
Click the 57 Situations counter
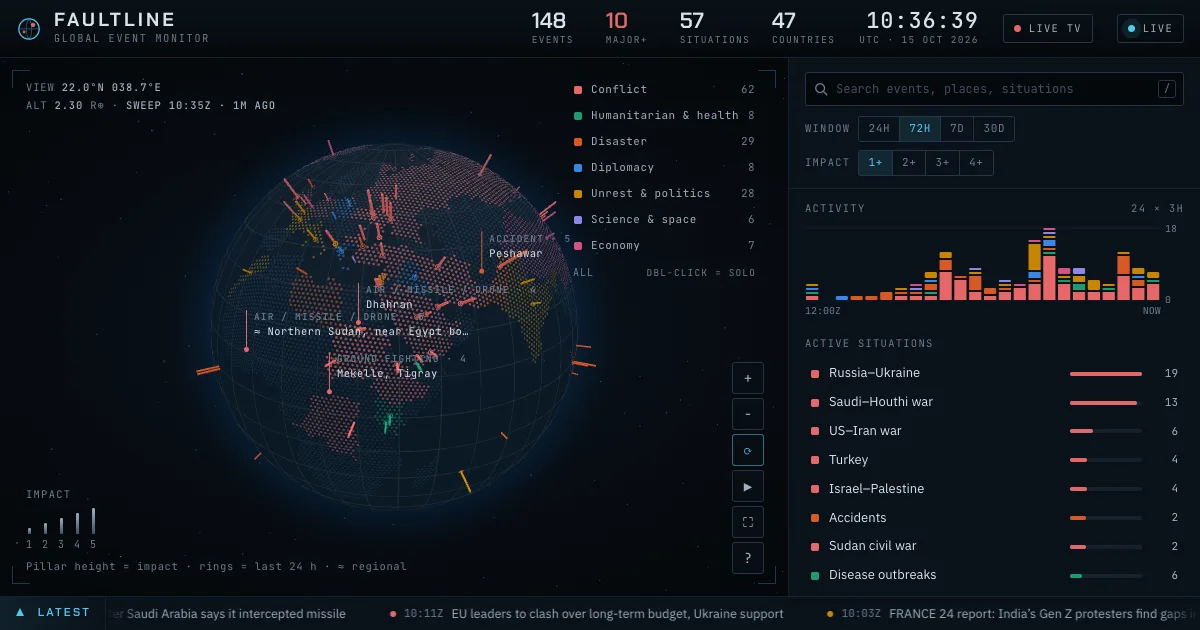pos(714,28)
